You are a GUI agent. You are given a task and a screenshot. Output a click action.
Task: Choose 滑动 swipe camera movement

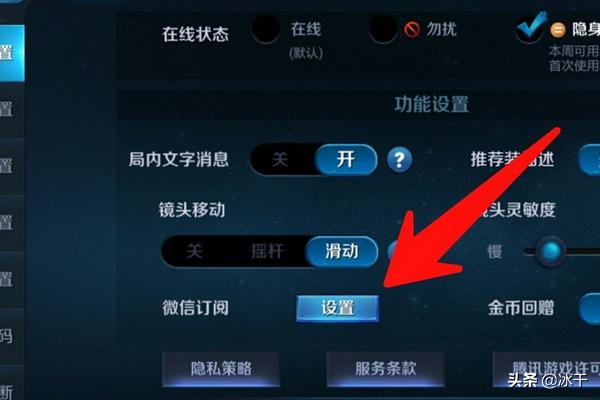(342, 251)
